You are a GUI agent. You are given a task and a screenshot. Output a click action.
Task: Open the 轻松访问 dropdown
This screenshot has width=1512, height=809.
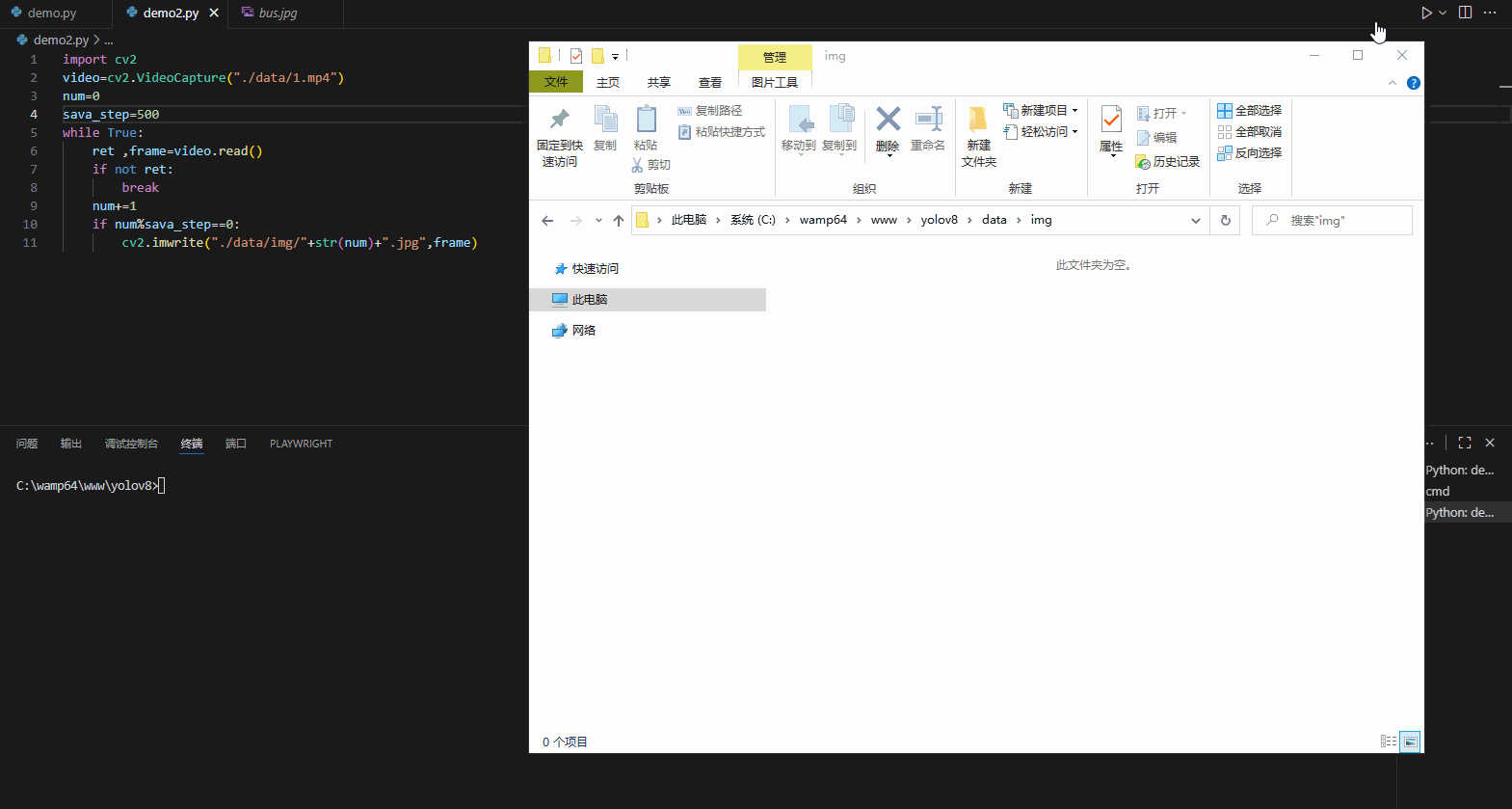pyautogui.click(x=1041, y=132)
